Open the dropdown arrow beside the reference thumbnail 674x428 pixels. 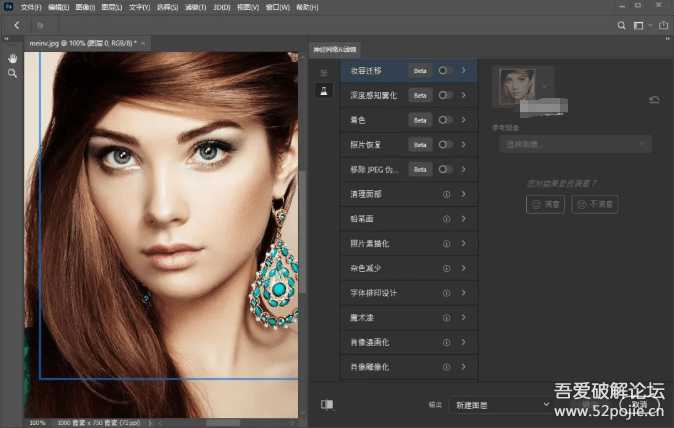tap(545, 86)
